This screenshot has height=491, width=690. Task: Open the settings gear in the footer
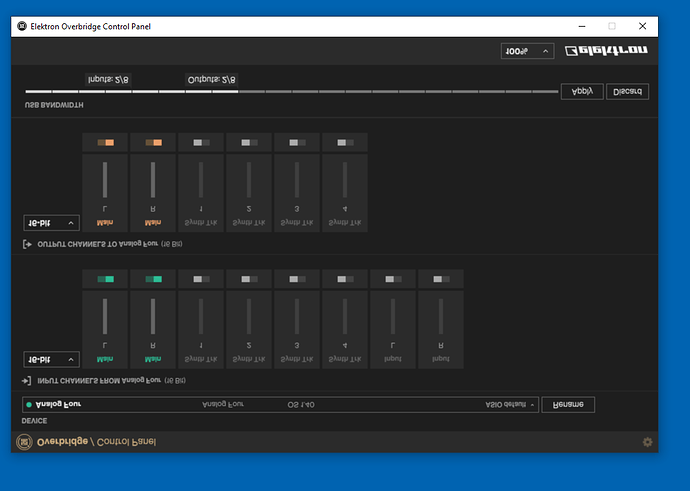[x=647, y=442]
